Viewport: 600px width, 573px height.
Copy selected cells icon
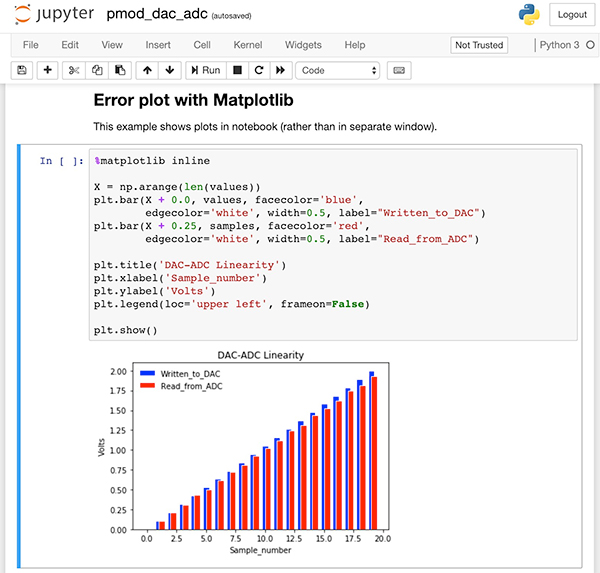[x=97, y=70]
